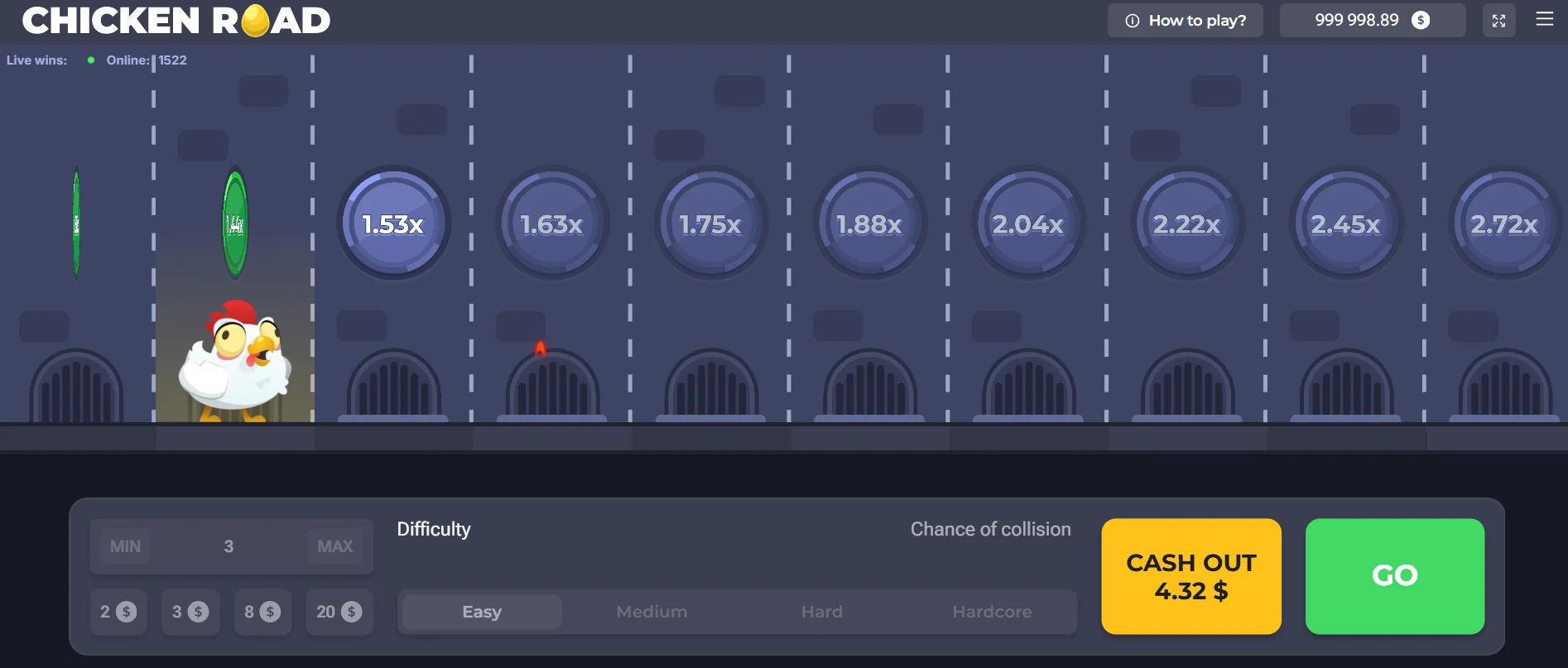Image resolution: width=1568 pixels, height=668 pixels.
Task: Click the Difficulty label
Action: point(434,529)
